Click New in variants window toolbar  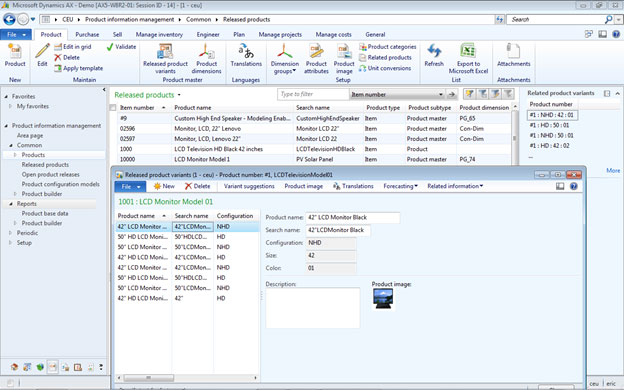pos(164,186)
